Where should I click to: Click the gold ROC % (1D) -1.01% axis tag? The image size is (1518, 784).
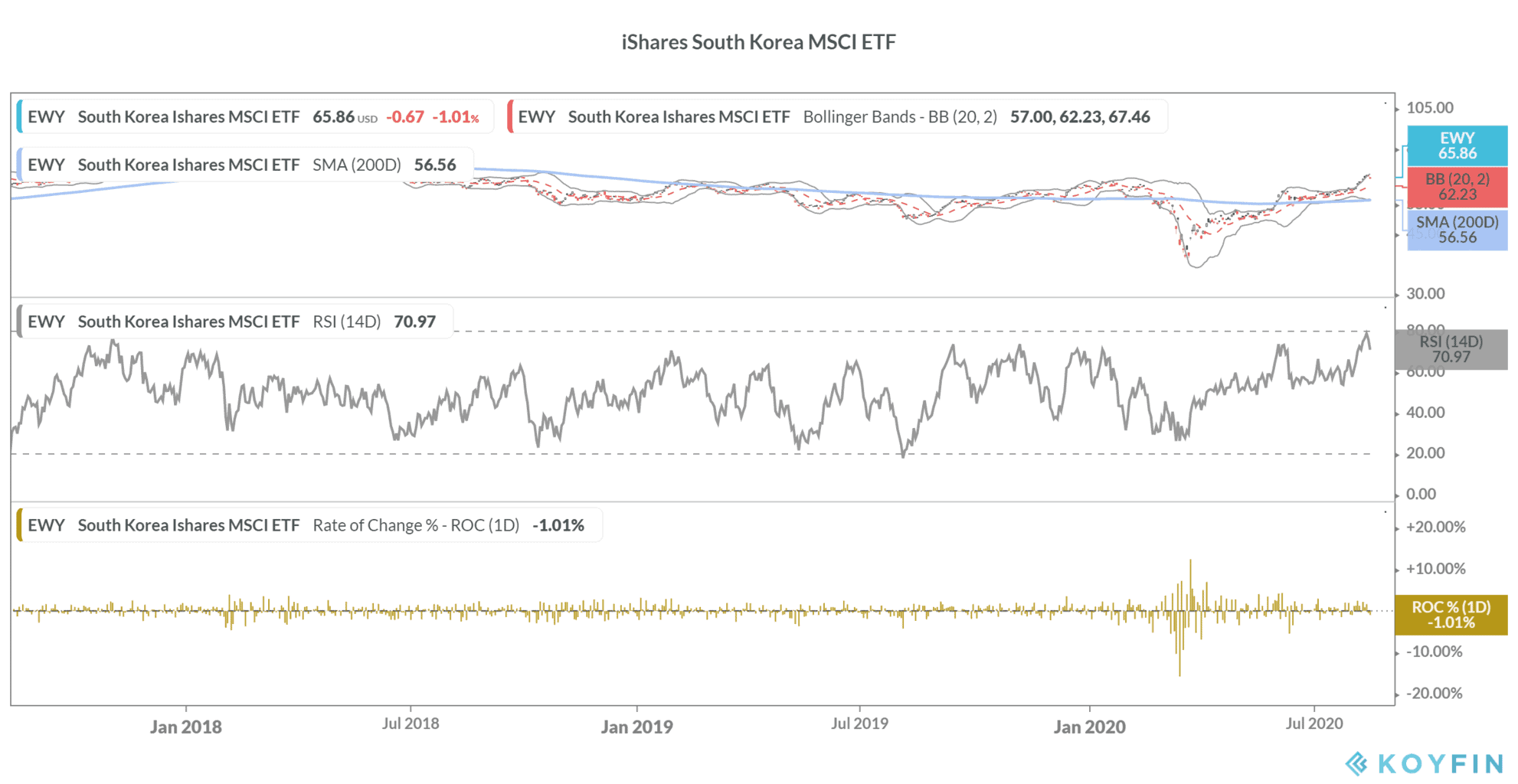1451,615
